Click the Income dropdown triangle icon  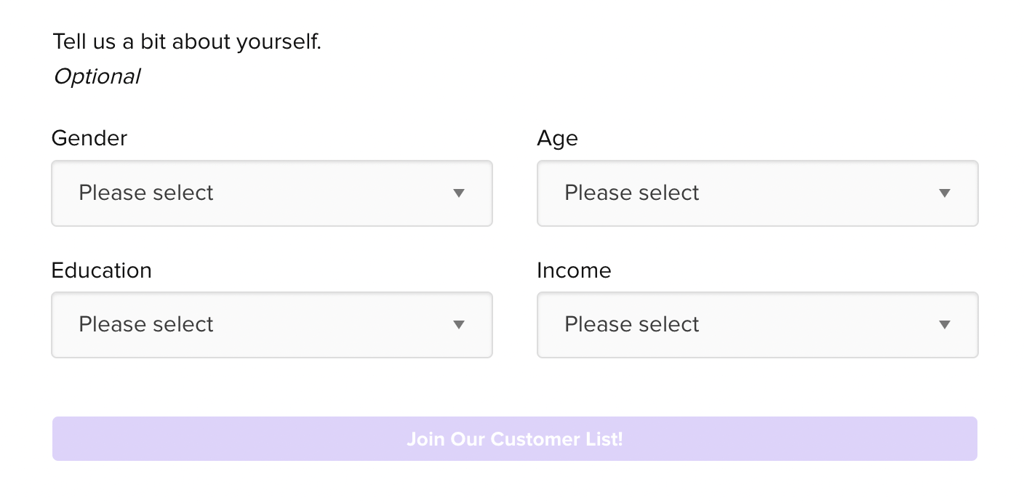[944, 325]
